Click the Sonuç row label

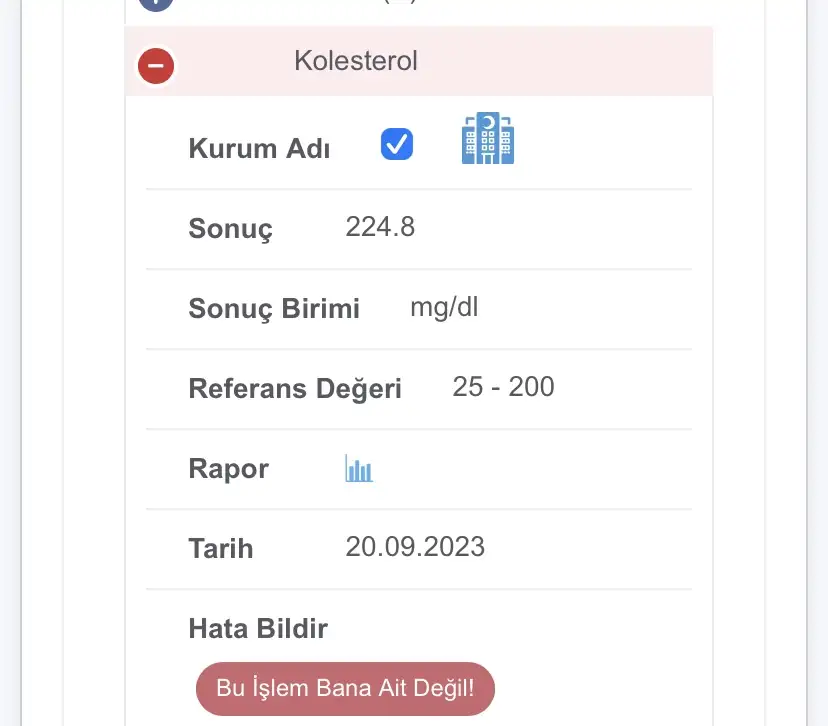[230, 229]
